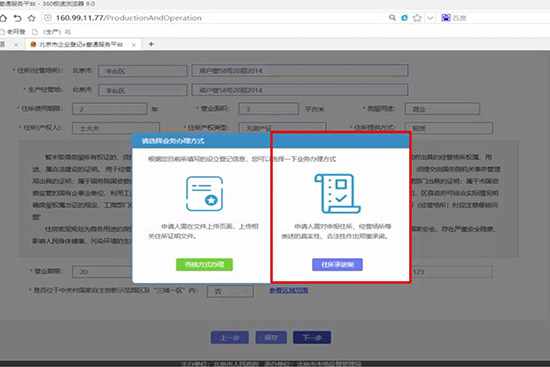Open the 住所 district dropdown showing 丰台区
Viewport: 550px width, 367px height.
click(x=143, y=71)
